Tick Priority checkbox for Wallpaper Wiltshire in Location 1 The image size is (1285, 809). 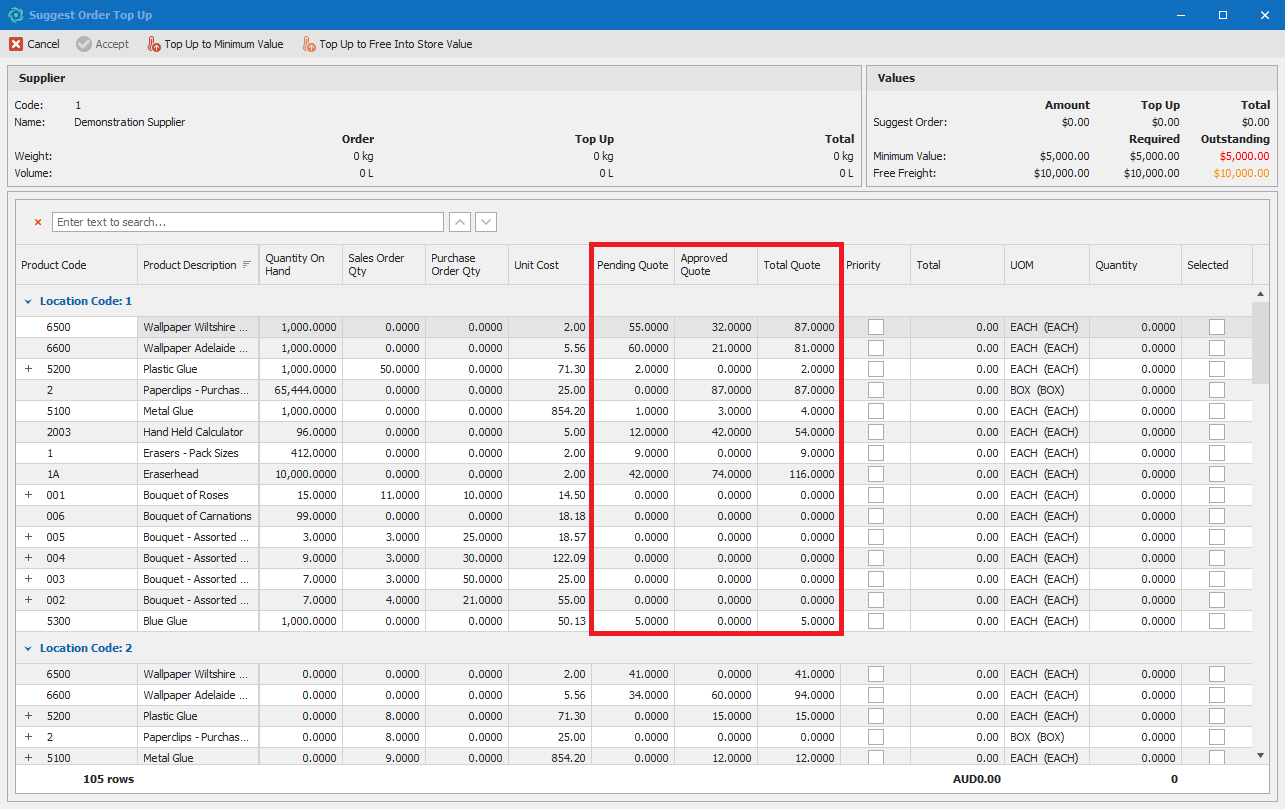(x=876, y=327)
